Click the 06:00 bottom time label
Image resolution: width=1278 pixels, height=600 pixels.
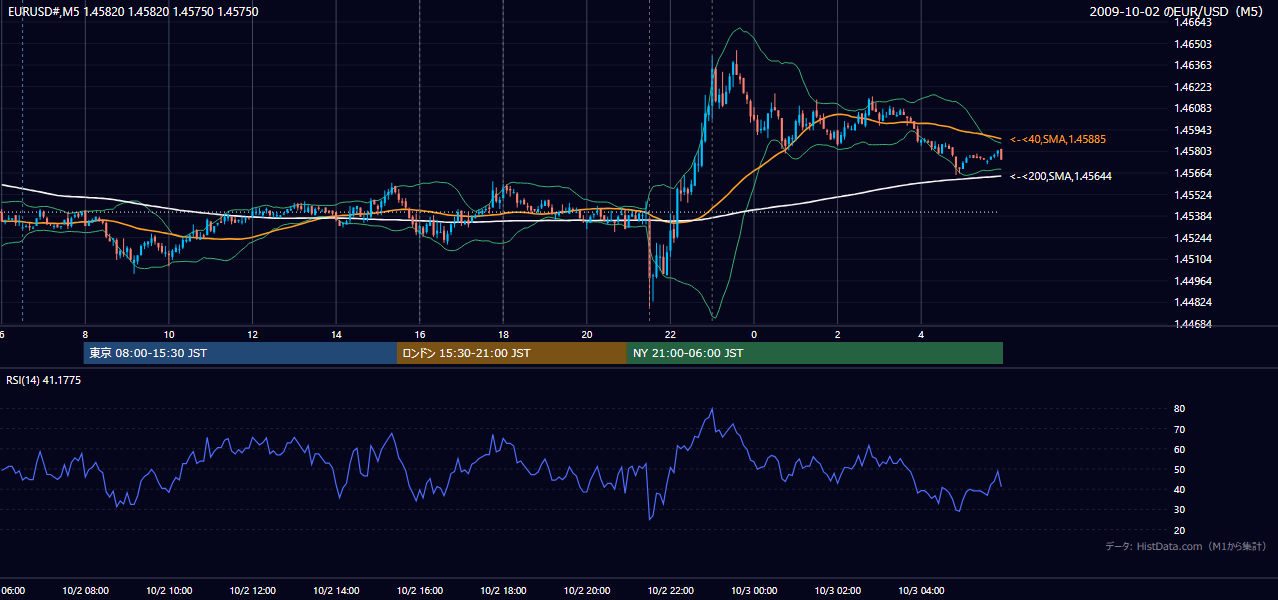point(12,590)
